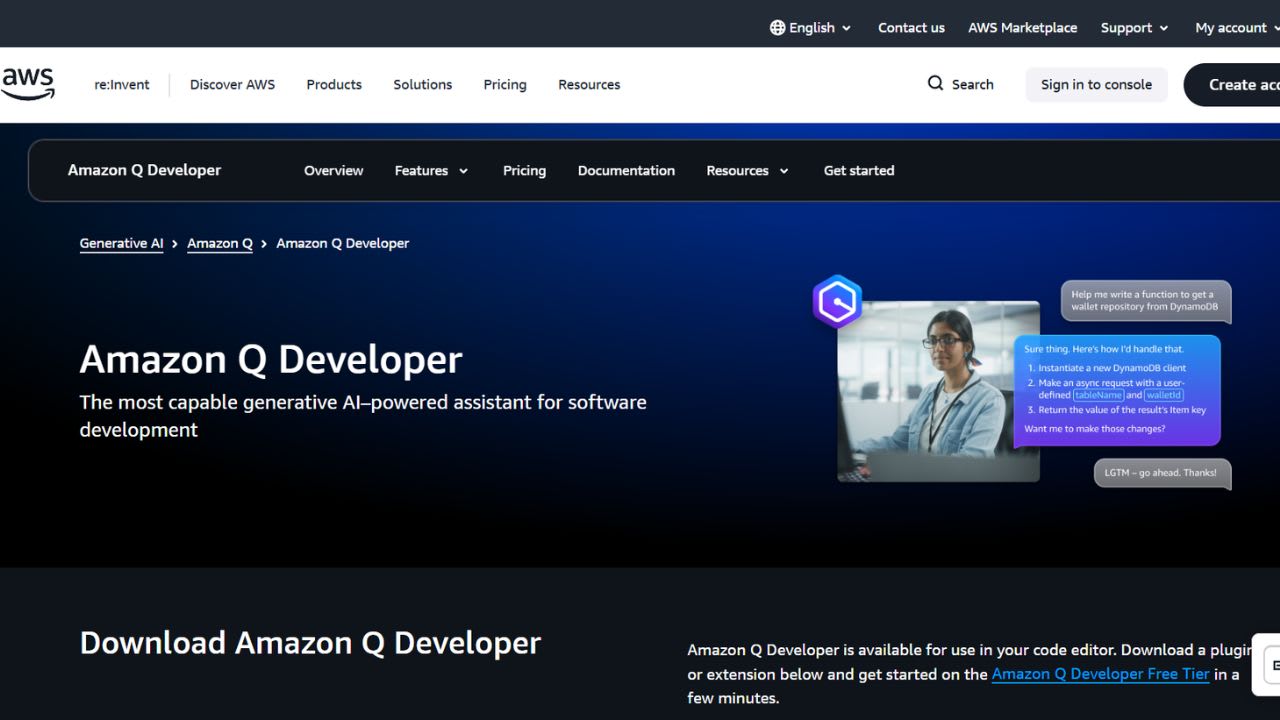
Task: Click the Create account button
Action: click(x=1232, y=85)
